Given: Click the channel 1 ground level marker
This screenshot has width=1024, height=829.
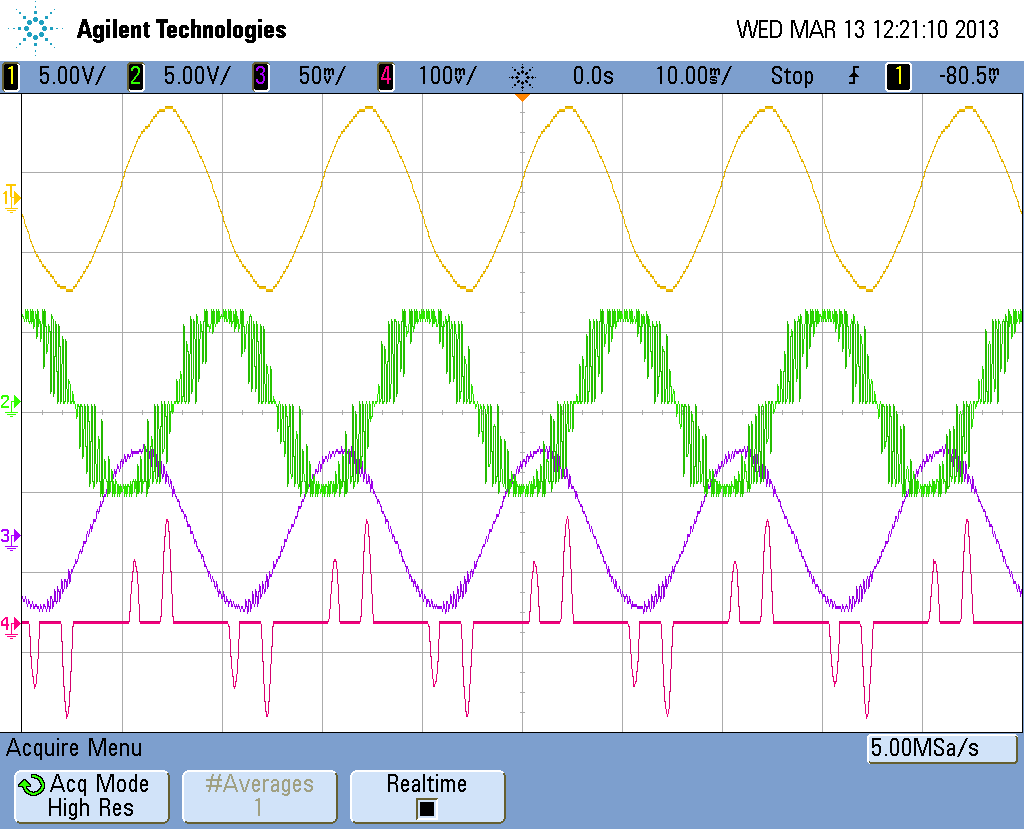Looking at the screenshot, I should (x=11, y=198).
